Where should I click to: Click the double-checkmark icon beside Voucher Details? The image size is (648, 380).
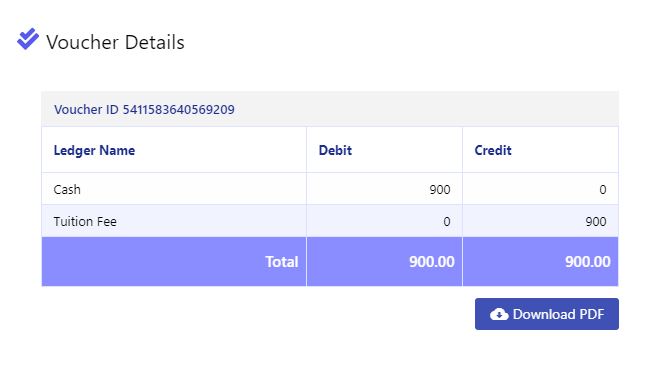[28, 39]
